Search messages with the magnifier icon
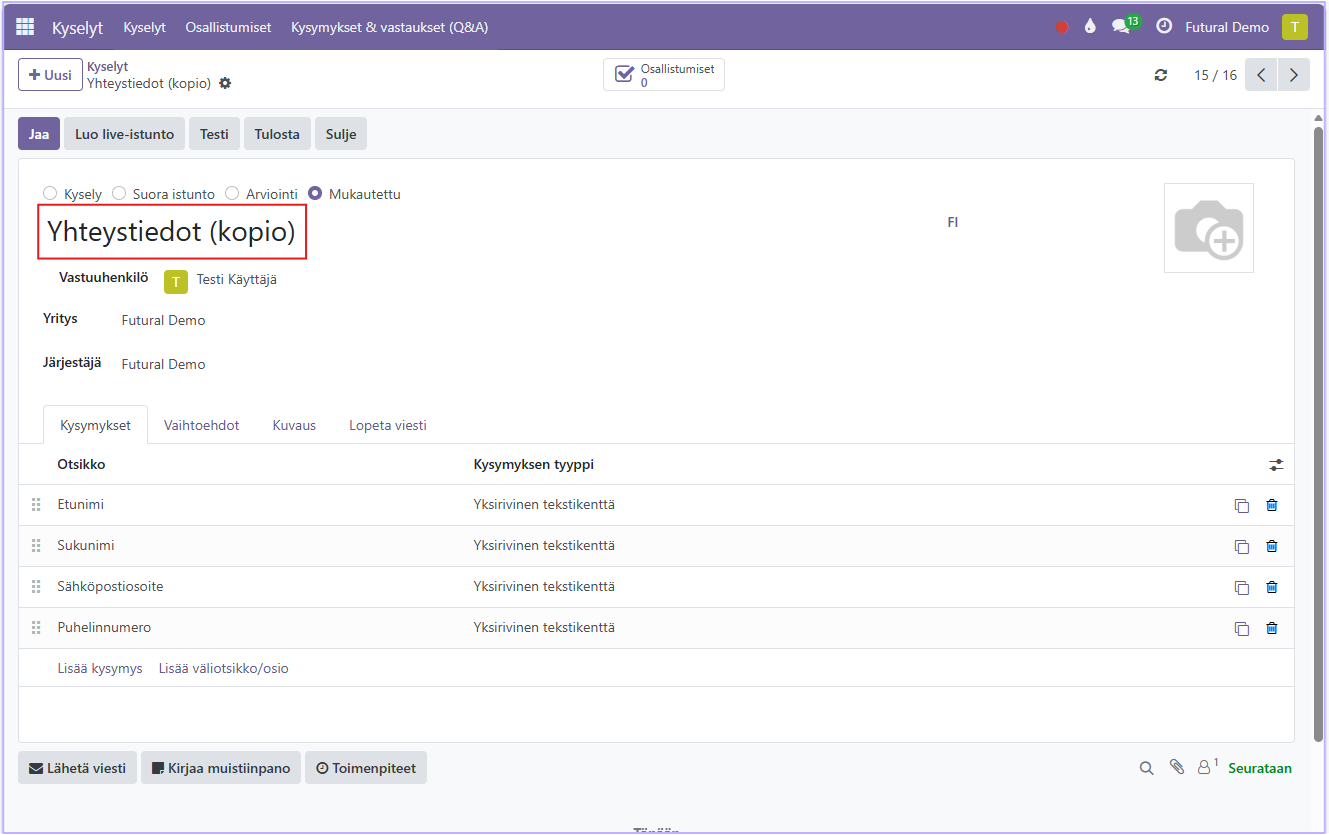 [x=1147, y=768]
